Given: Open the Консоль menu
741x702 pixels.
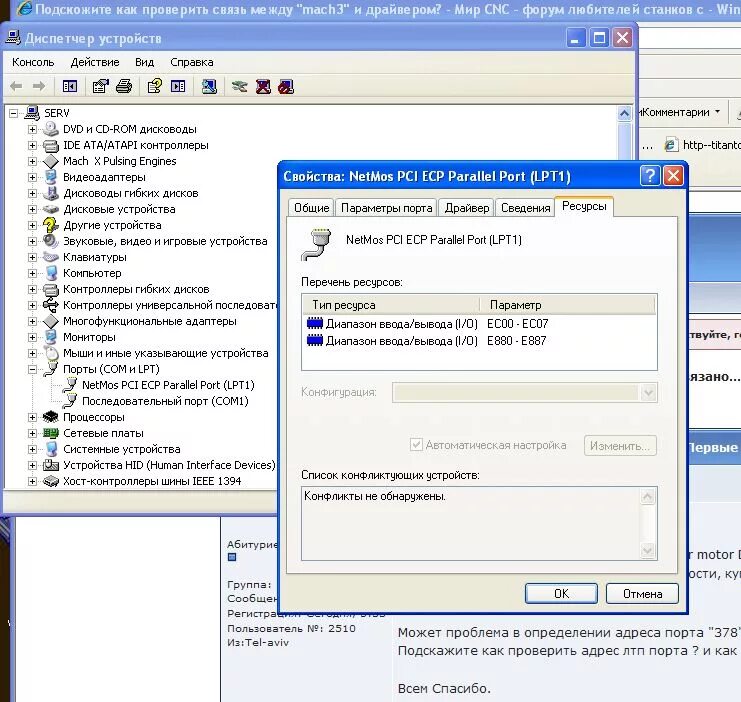Looking at the screenshot, I should (x=33, y=62).
